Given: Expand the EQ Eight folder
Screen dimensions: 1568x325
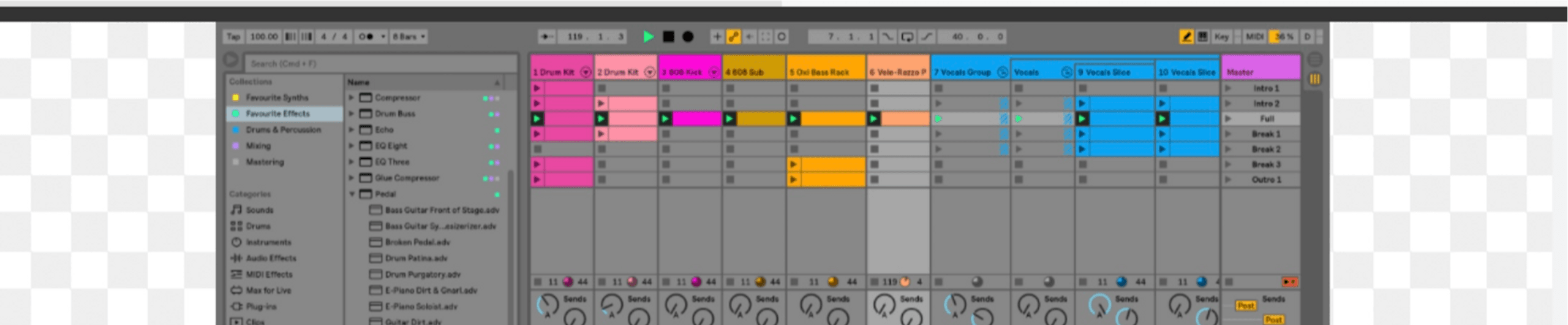Looking at the screenshot, I should [352, 146].
